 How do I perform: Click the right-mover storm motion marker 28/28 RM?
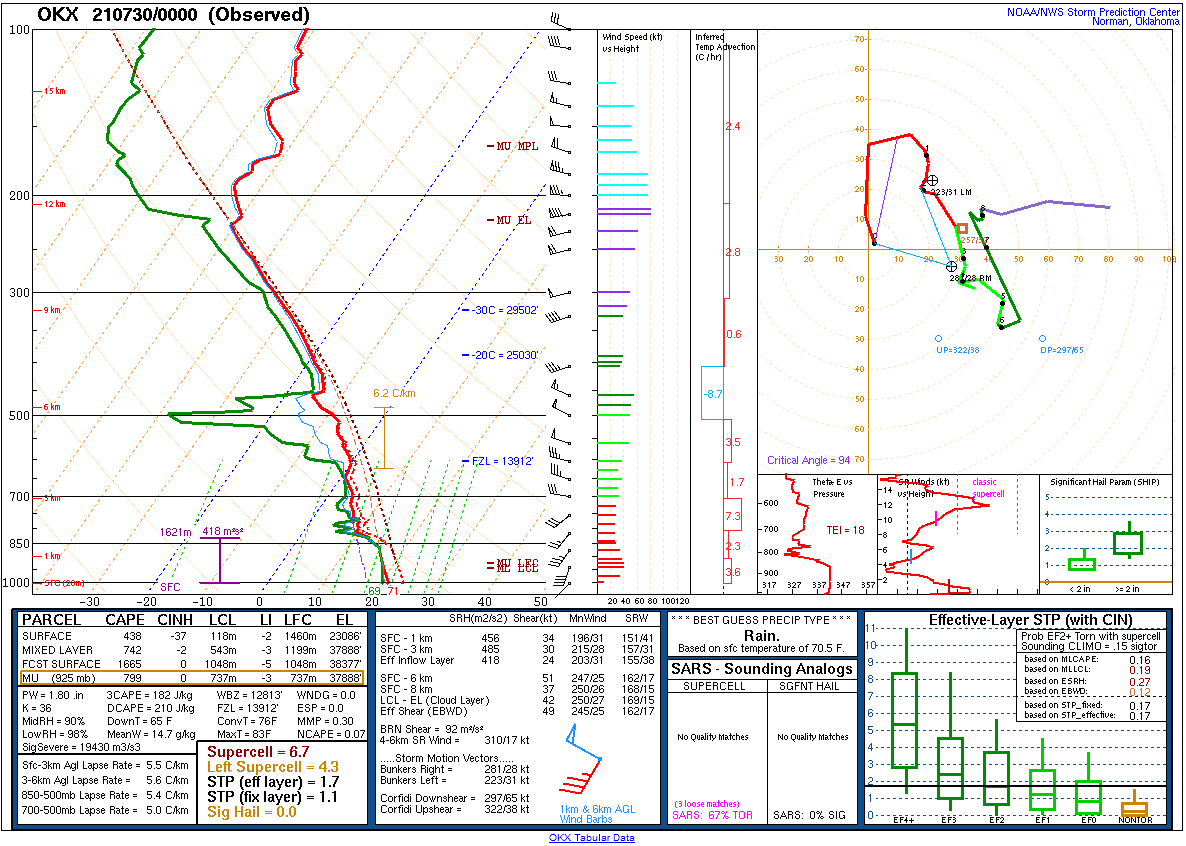[952, 266]
